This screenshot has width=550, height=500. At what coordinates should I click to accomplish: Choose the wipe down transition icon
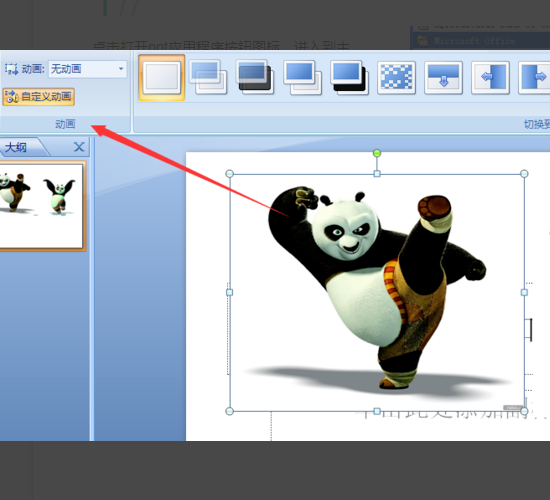coord(443,78)
